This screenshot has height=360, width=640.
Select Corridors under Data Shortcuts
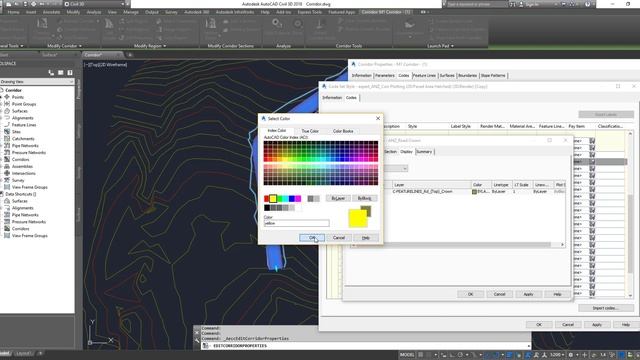[20, 229]
